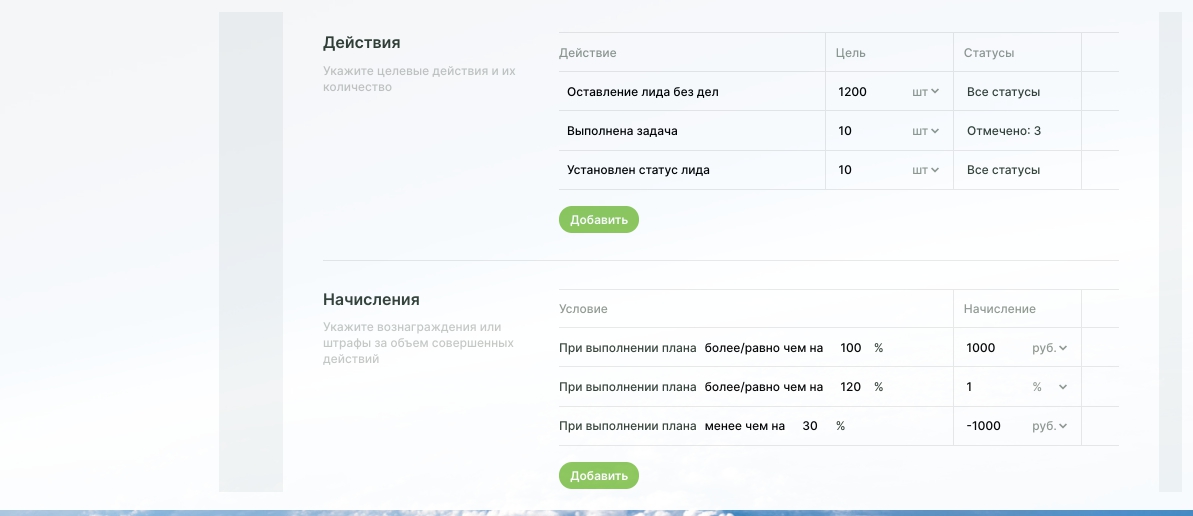Click 'более/равно чем на' in the 100% row

point(764,348)
